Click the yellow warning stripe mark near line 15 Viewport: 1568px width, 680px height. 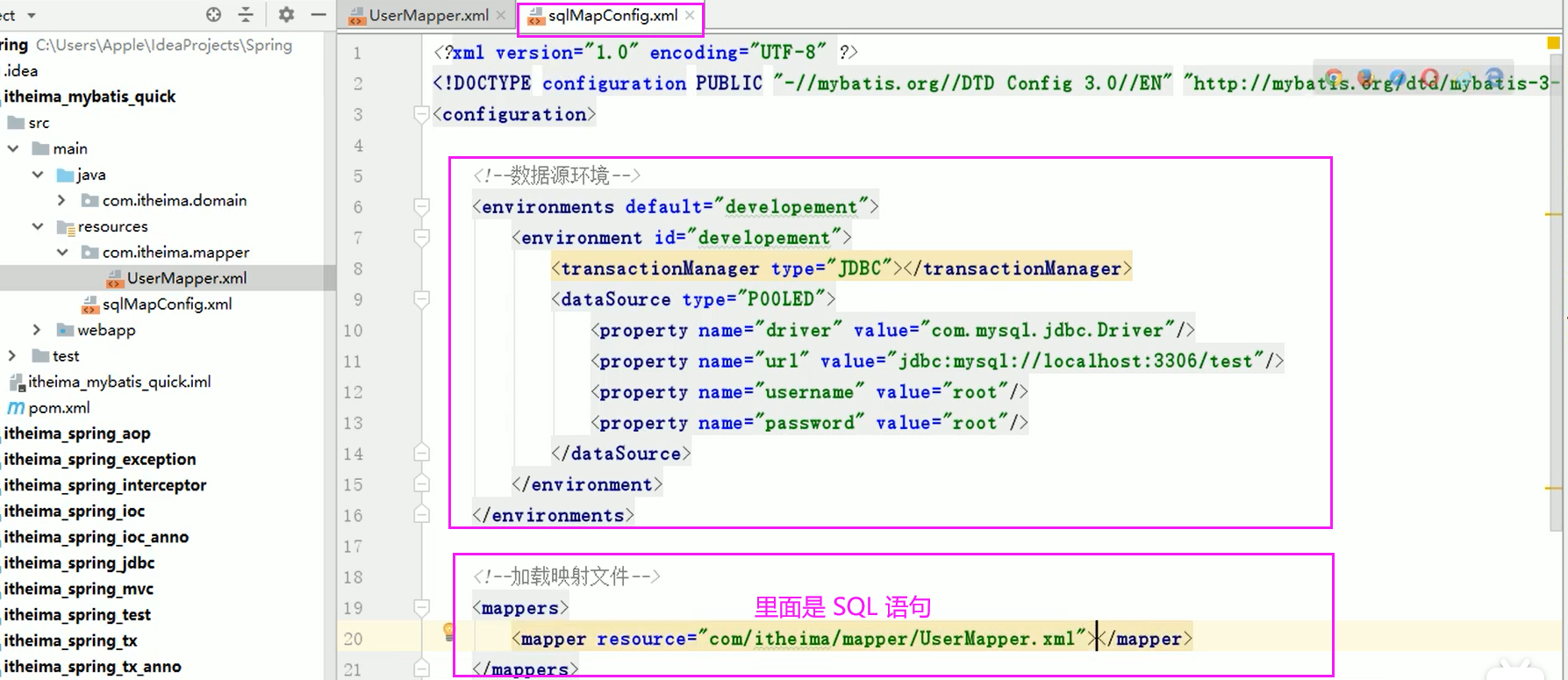[1553, 489]
